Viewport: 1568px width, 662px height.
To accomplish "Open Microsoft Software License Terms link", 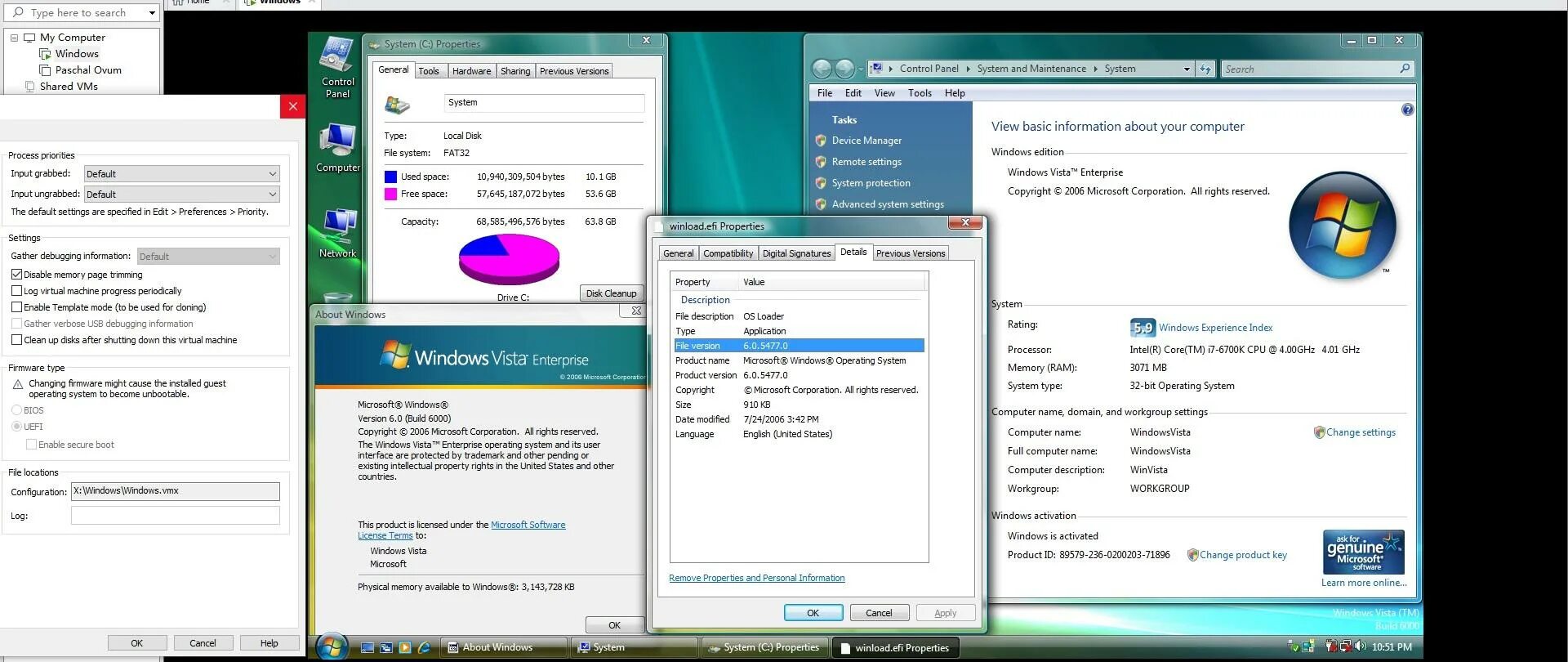I will point(461,530).
